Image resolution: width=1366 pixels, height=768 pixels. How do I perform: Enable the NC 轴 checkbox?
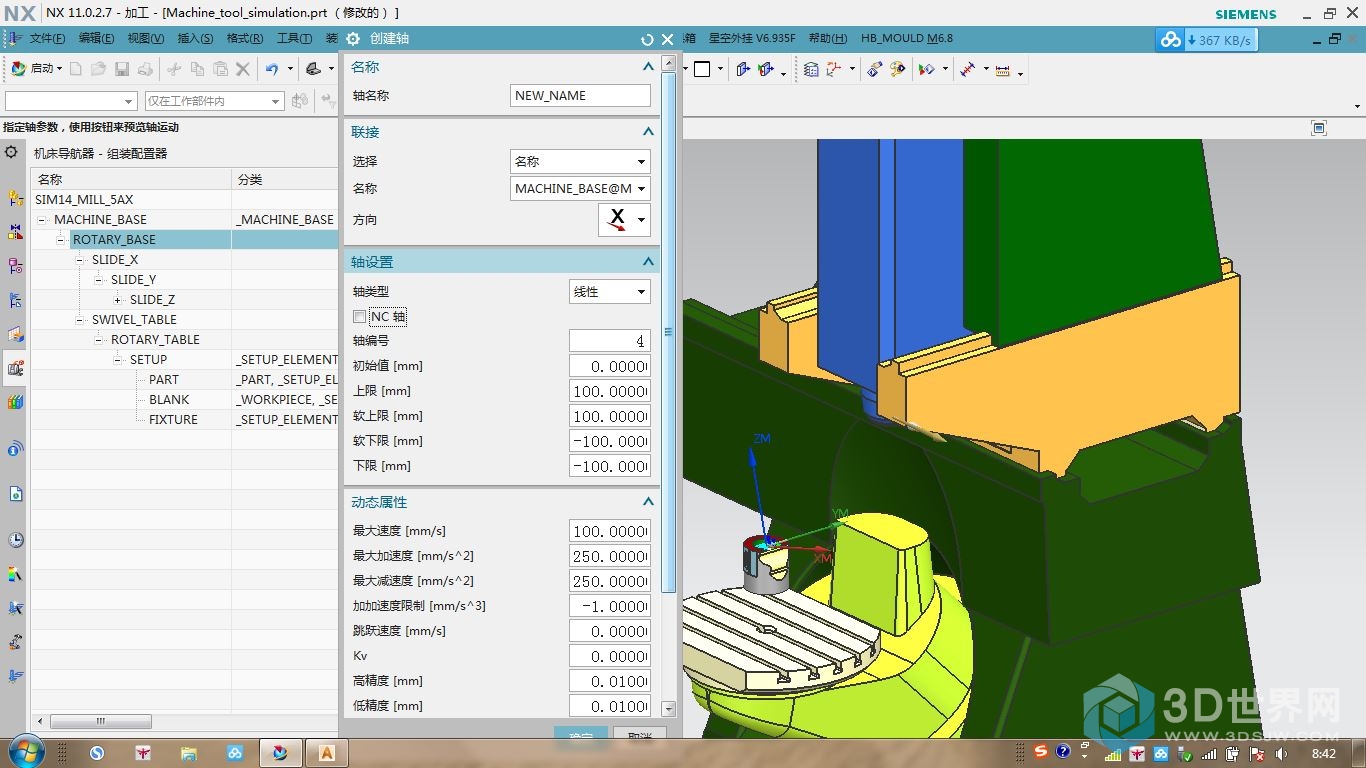[360, 317]
